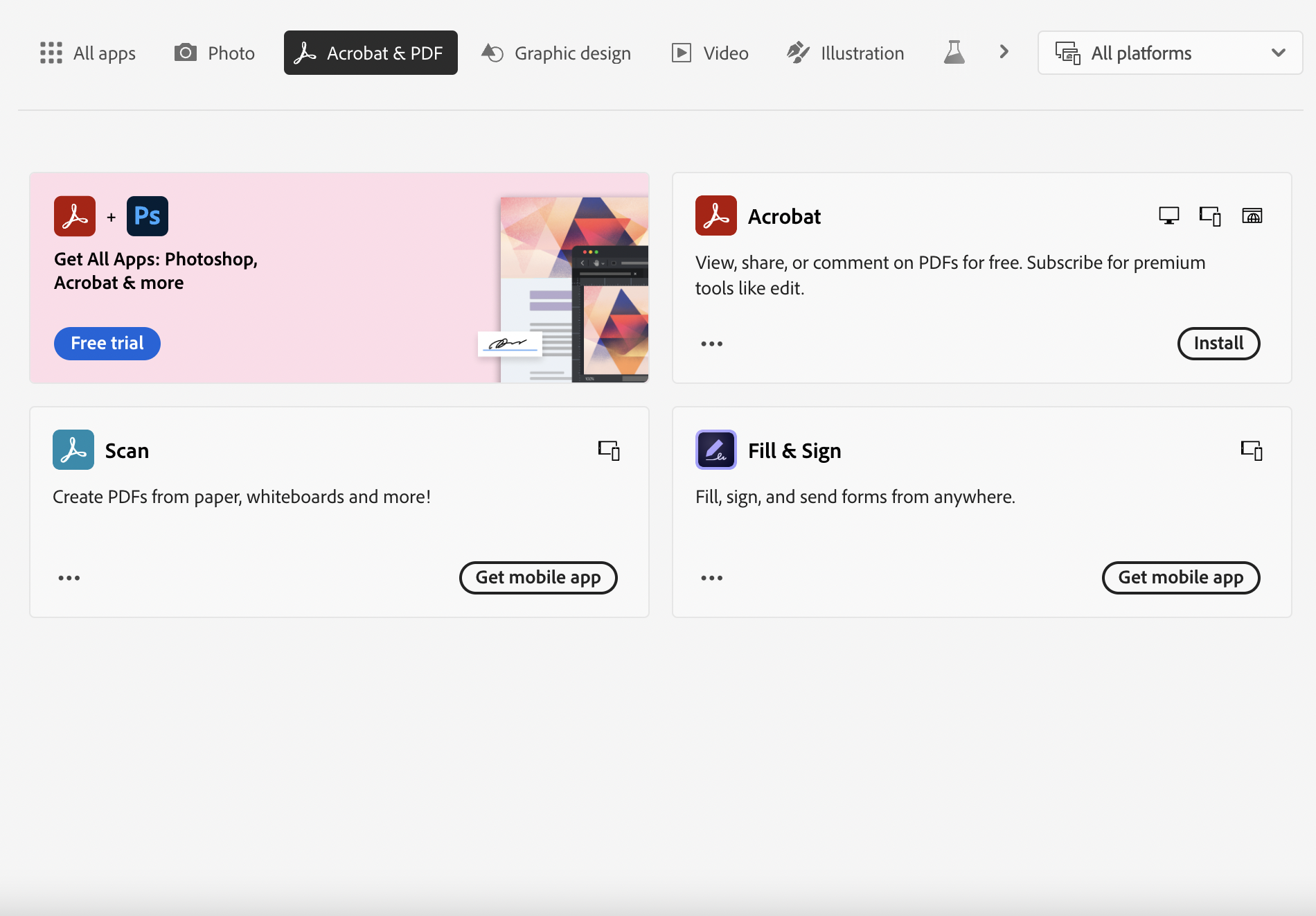The image size is (1316, 916).
Task: Click 'View, share, or comment on PDFs' description
Action: point(950,275)
